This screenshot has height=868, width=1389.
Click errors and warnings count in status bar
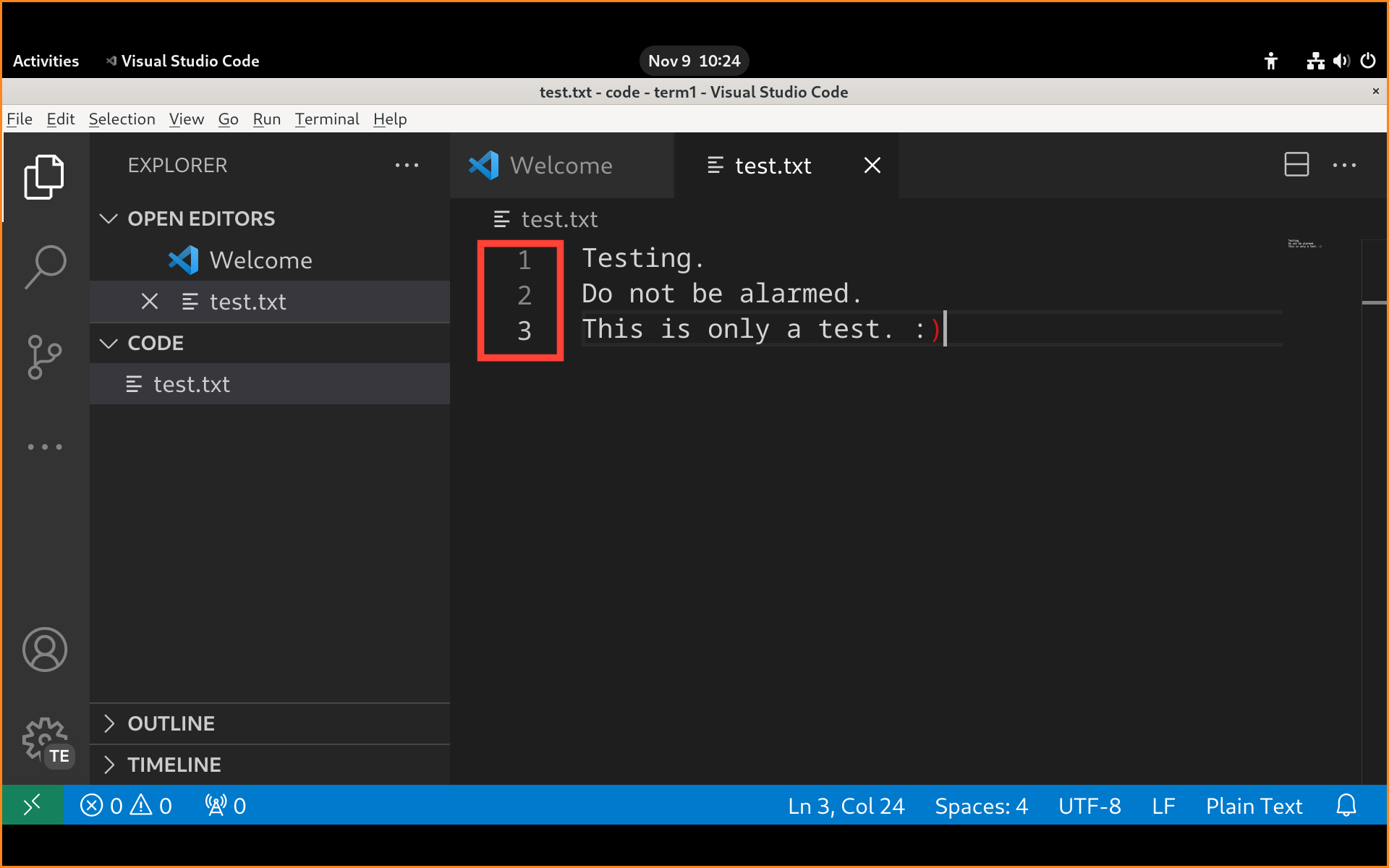(126, 806)
